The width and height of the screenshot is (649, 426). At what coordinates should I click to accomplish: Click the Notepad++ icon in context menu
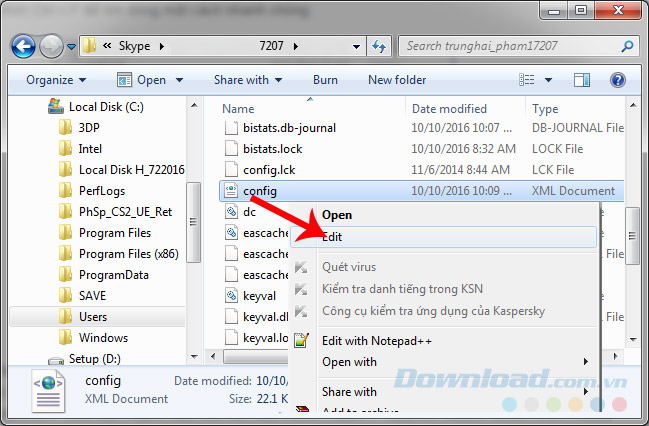301,340
